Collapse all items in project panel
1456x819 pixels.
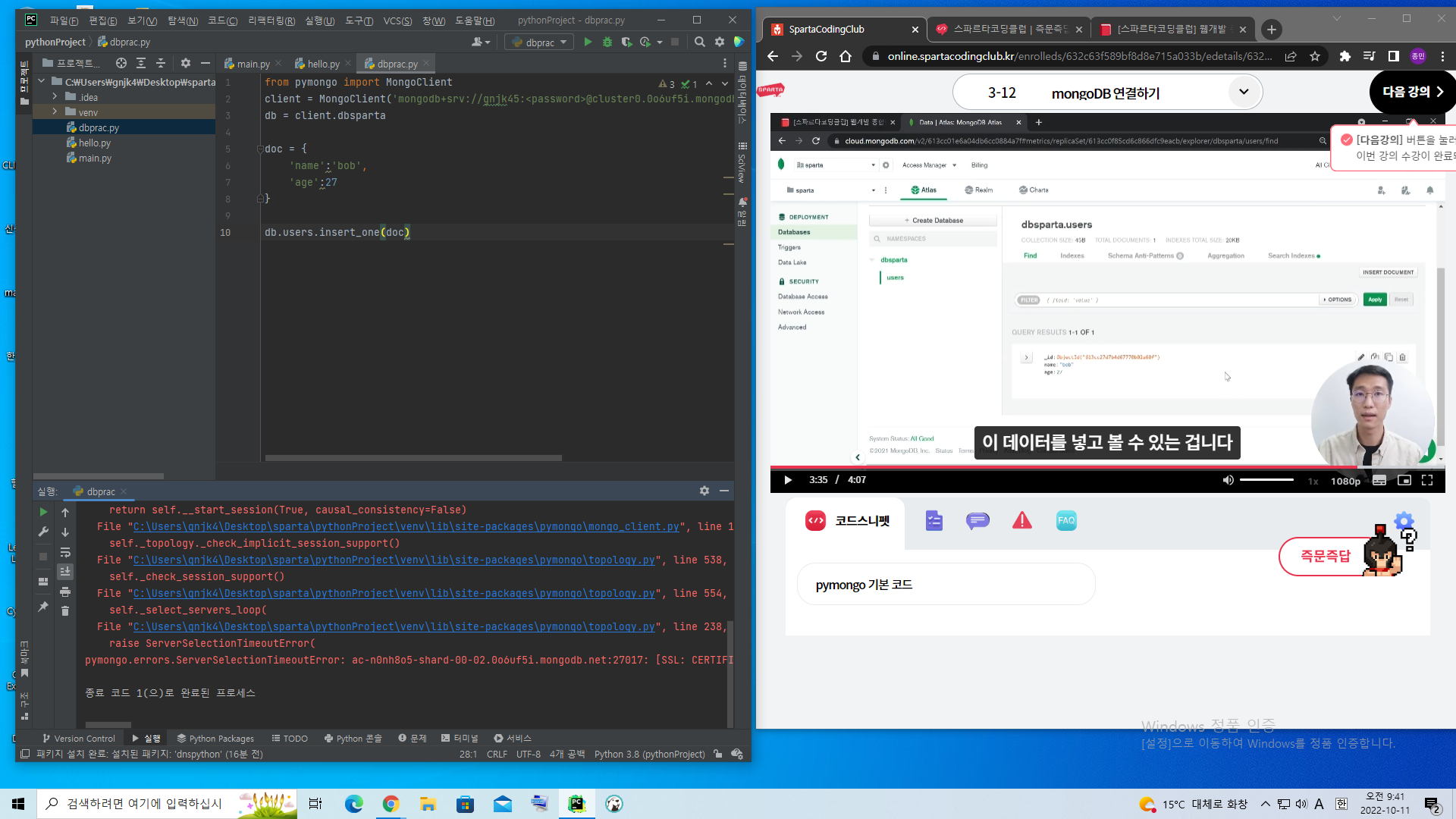coord(161,64)
